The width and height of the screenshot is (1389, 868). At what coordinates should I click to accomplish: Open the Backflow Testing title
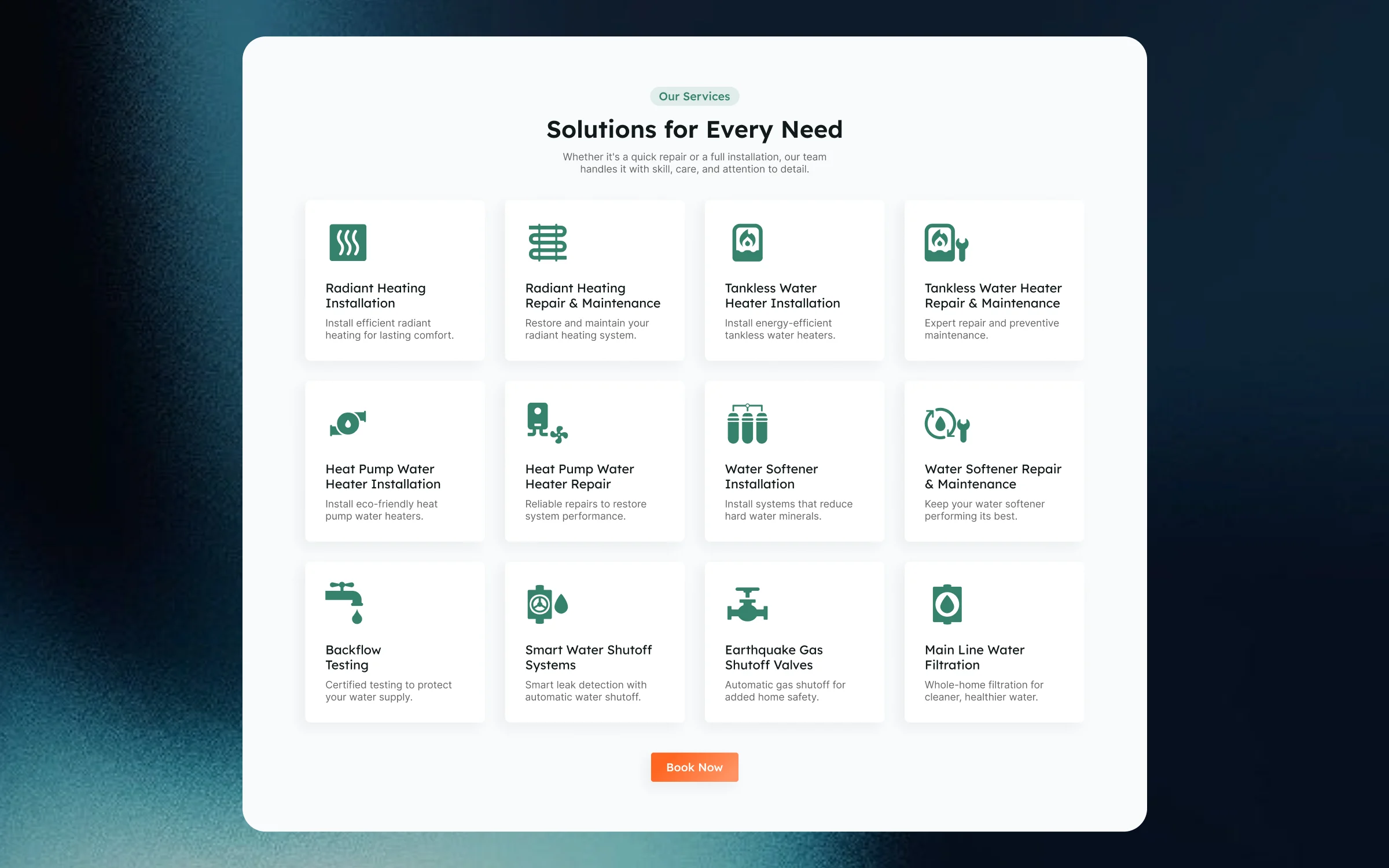(x=353, y=657)
